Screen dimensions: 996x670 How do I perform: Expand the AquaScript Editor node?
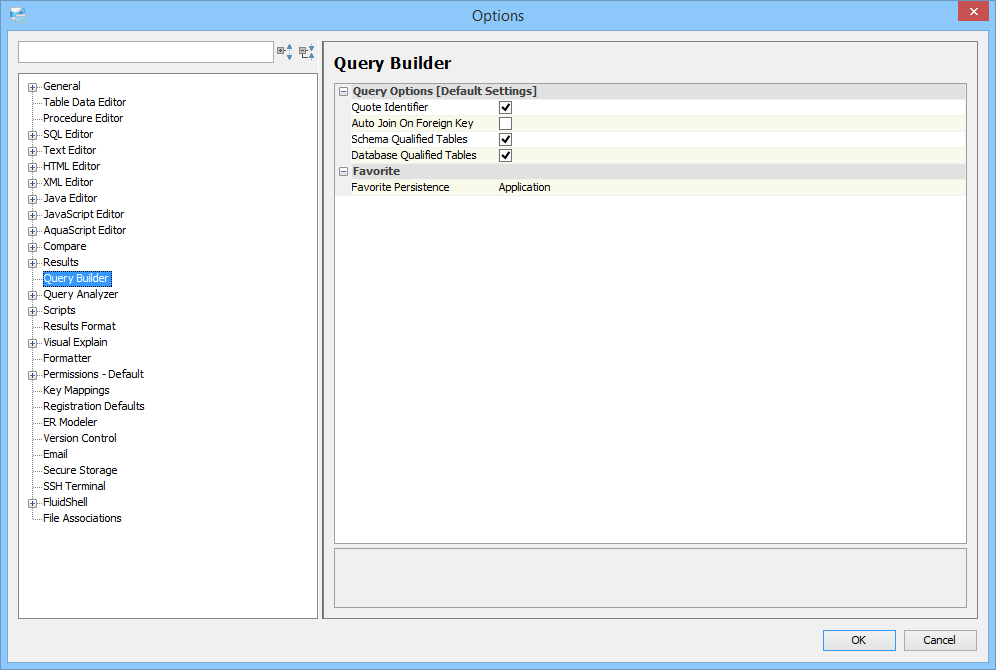pyautogui.click(x=32, y=231)
